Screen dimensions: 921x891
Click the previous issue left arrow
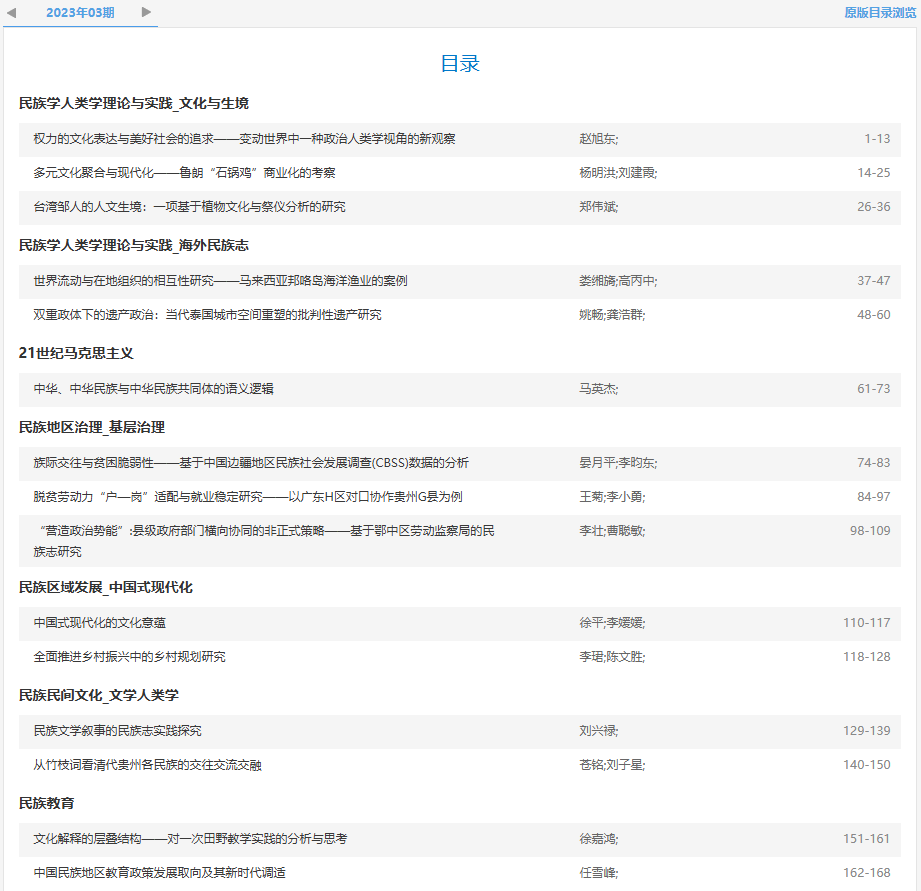point(12,12)
